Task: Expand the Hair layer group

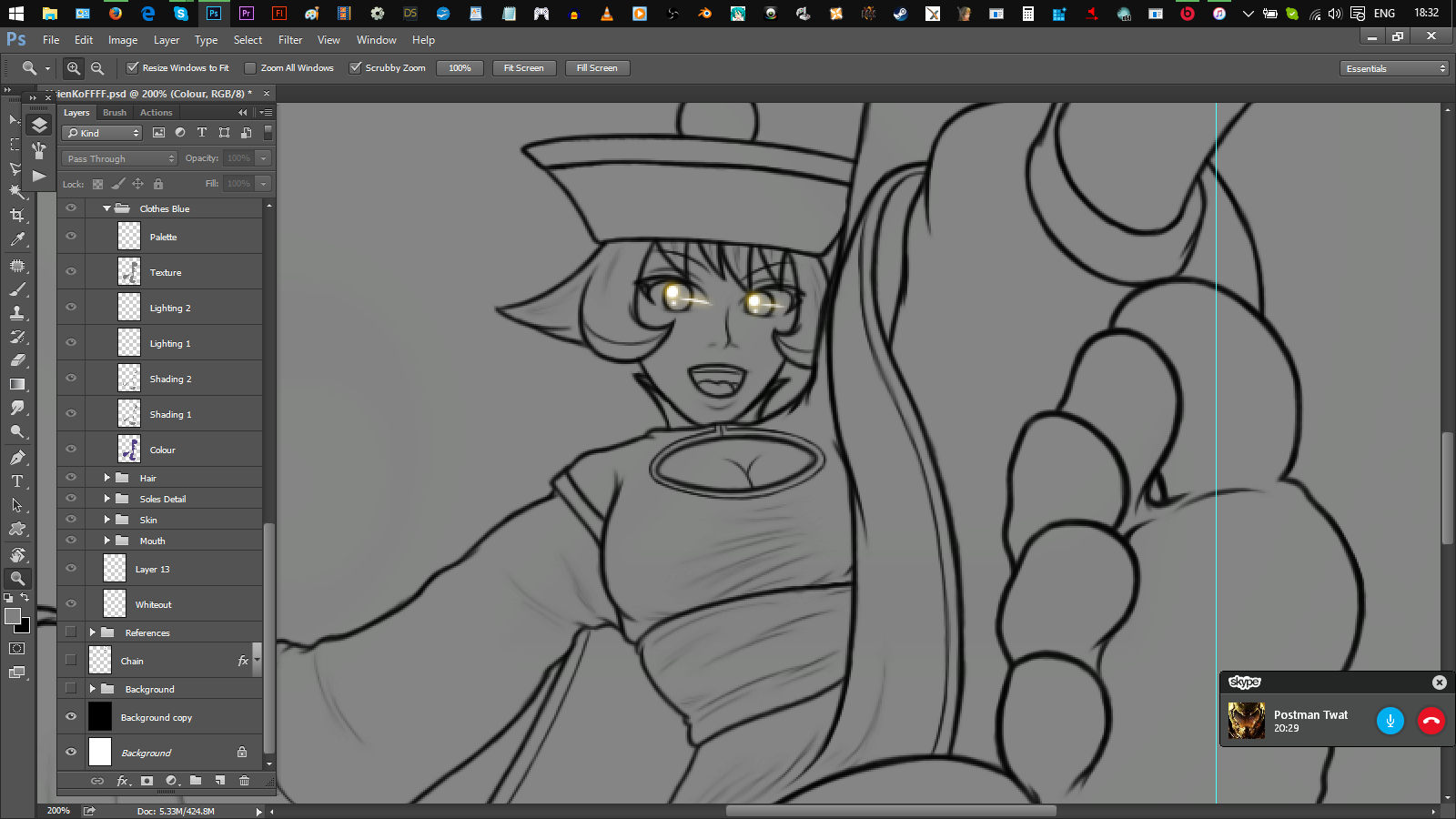Action: coord(106,478)
